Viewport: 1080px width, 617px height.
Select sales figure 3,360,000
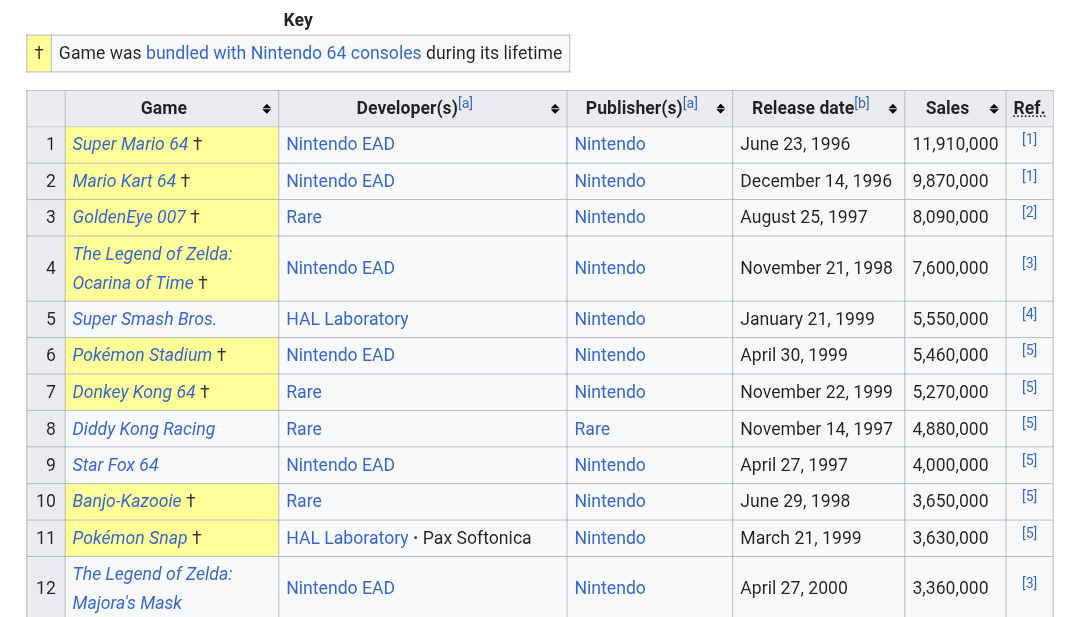click(x=951, y=588)
